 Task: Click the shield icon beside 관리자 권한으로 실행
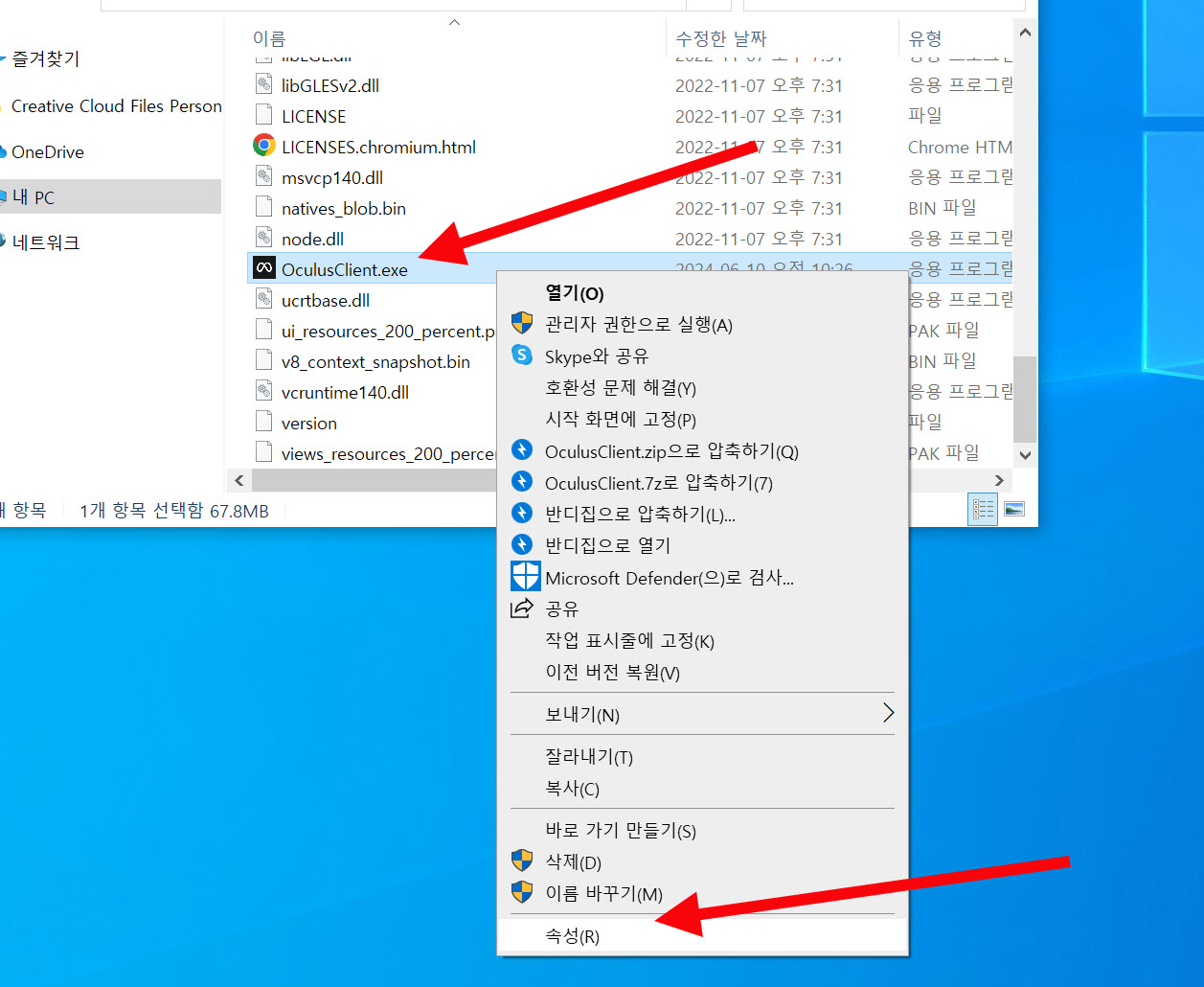(522, 323)
